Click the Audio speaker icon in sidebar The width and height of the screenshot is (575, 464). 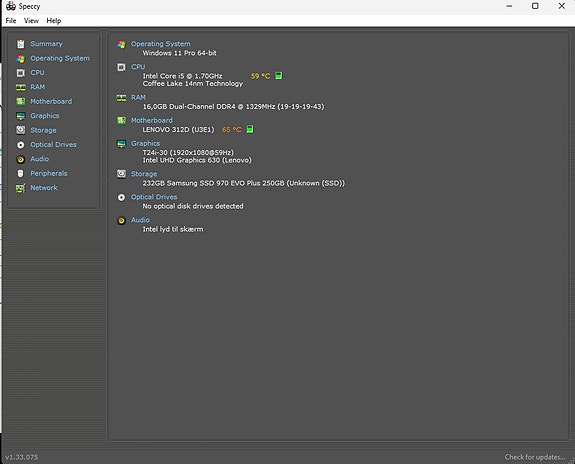coord(21,159)
